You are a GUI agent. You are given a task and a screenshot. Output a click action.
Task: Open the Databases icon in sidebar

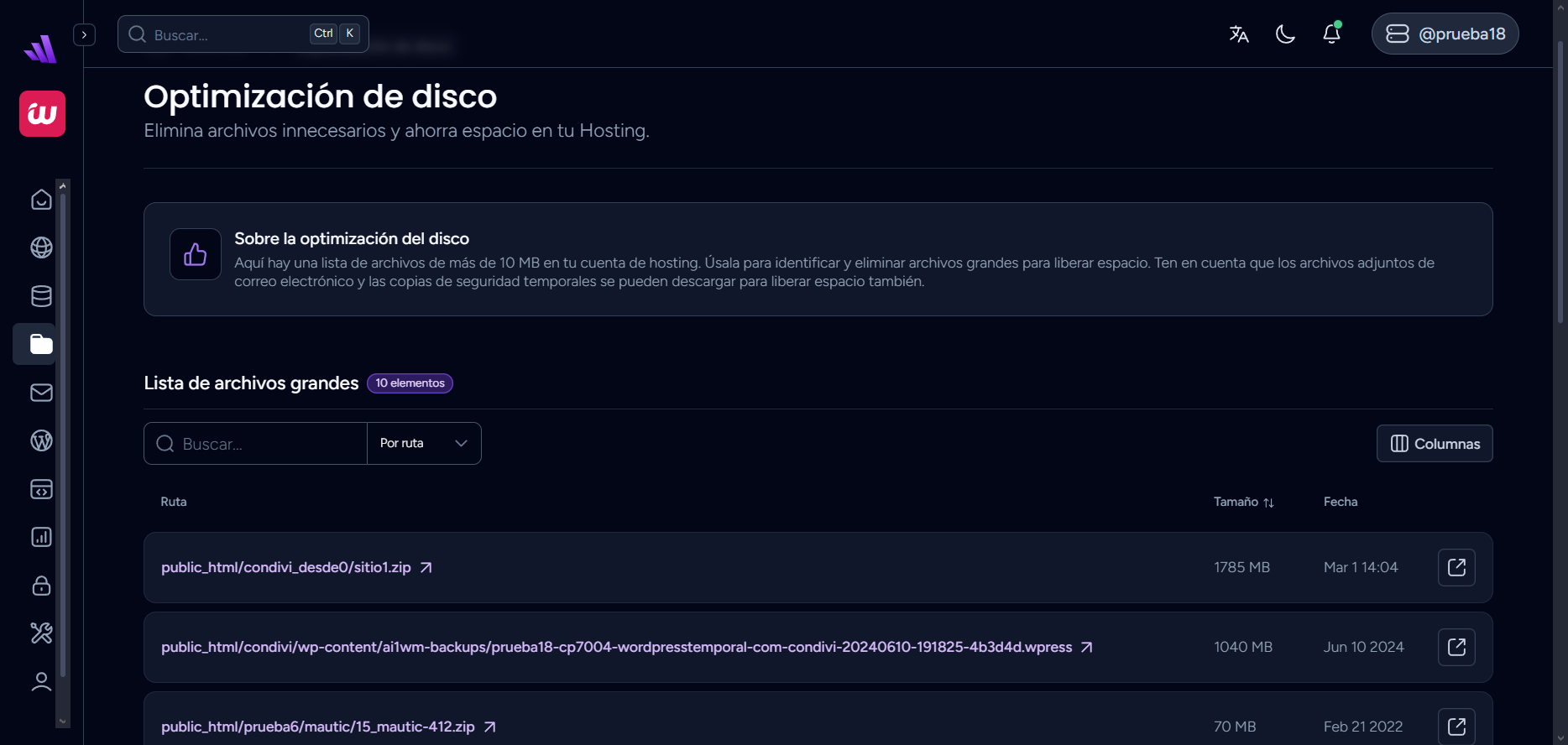[41, 296]
